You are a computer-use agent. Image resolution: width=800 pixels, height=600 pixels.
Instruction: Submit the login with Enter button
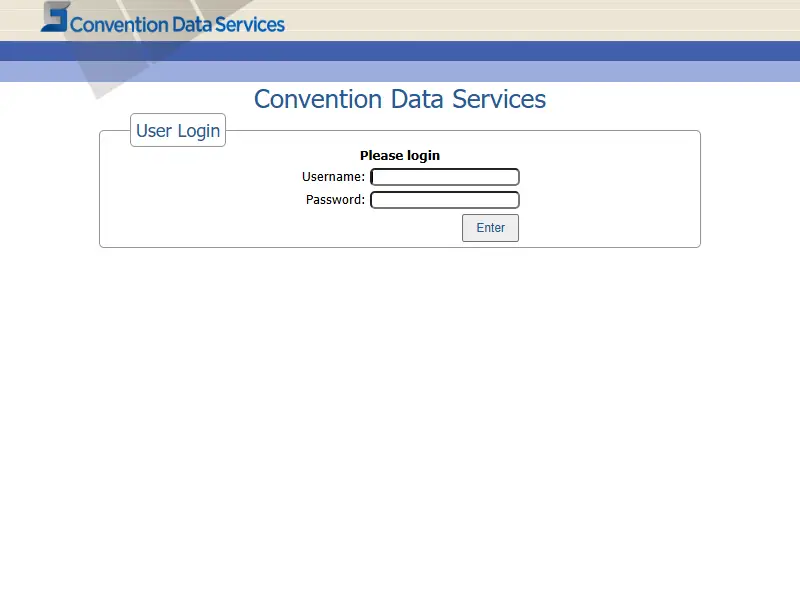490,228
